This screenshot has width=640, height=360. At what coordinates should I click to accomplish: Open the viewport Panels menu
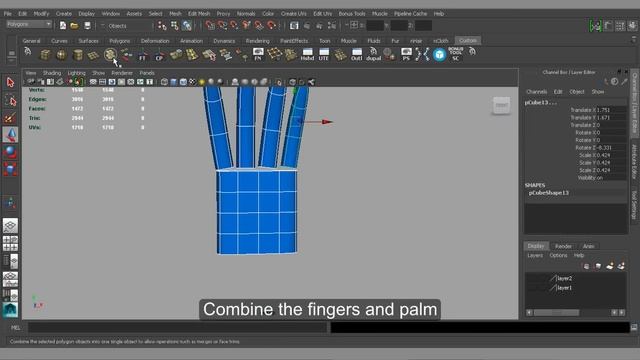click(147, 73)
